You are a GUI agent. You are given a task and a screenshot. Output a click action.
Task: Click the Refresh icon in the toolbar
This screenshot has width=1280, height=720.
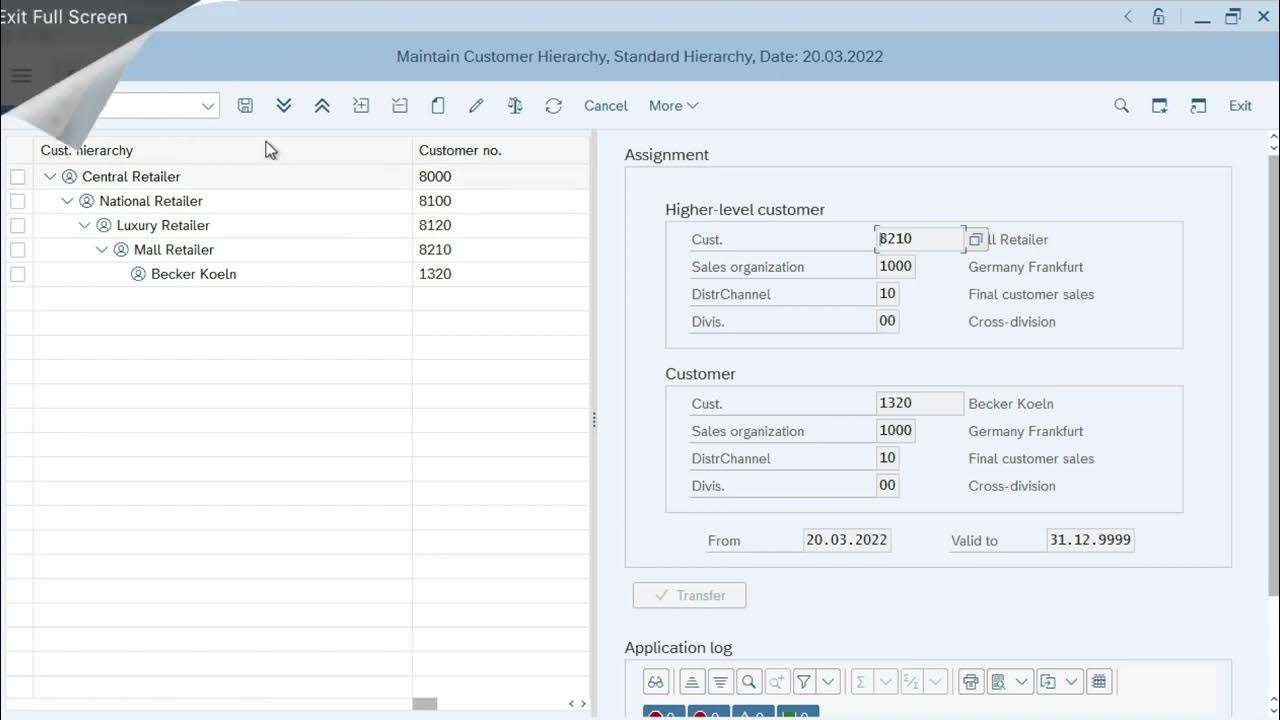click(554, 106)
